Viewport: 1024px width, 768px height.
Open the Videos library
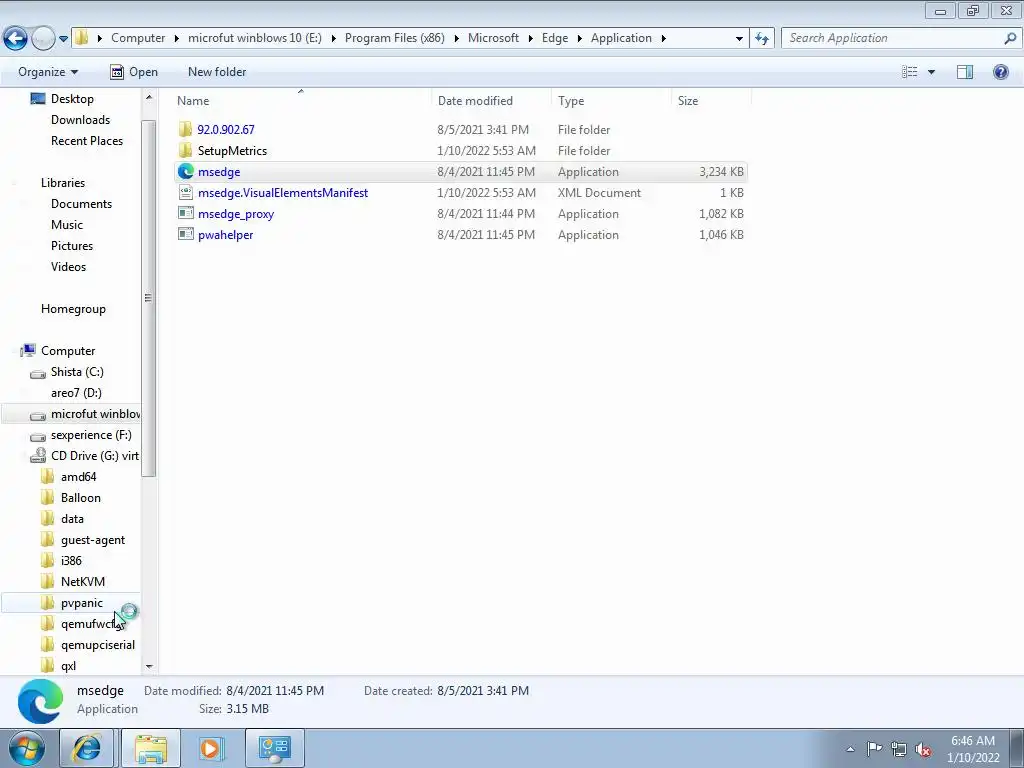(68, 266)
